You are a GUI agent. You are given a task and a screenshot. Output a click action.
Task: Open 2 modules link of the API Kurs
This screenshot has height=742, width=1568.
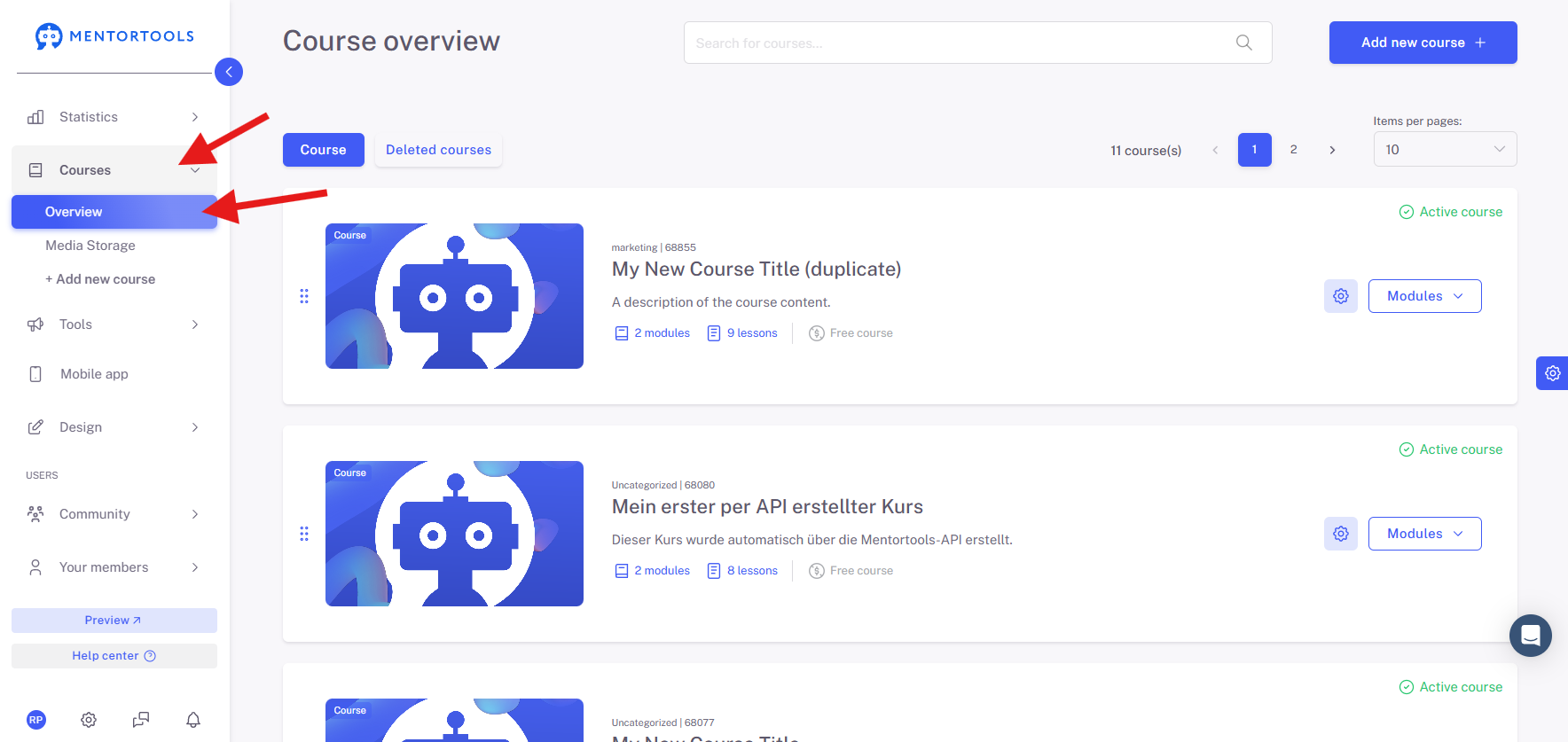coord(652,571)
